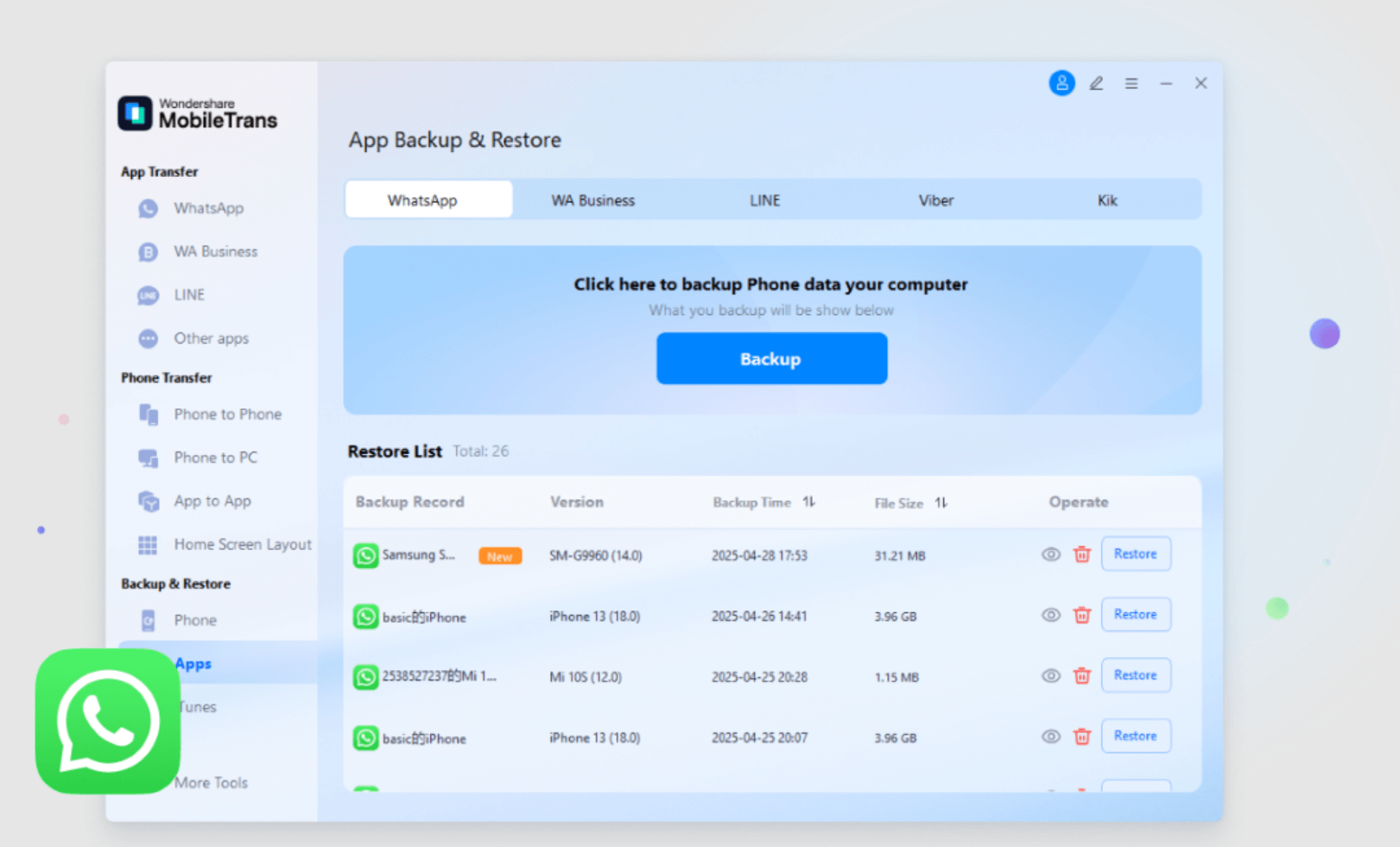Click the New badge on Samsung record
The height and width of the screenshot is (847, 1400).
tap(500, 556)
